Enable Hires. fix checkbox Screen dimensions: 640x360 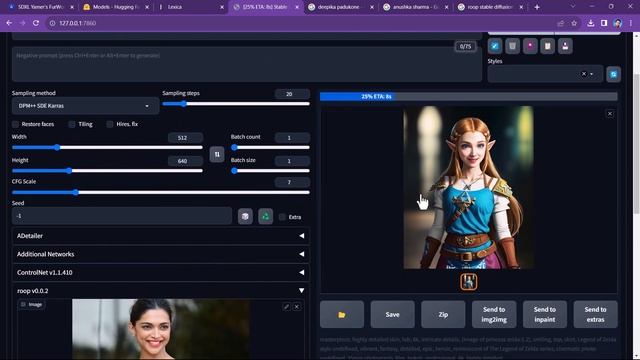coord(110,124)
